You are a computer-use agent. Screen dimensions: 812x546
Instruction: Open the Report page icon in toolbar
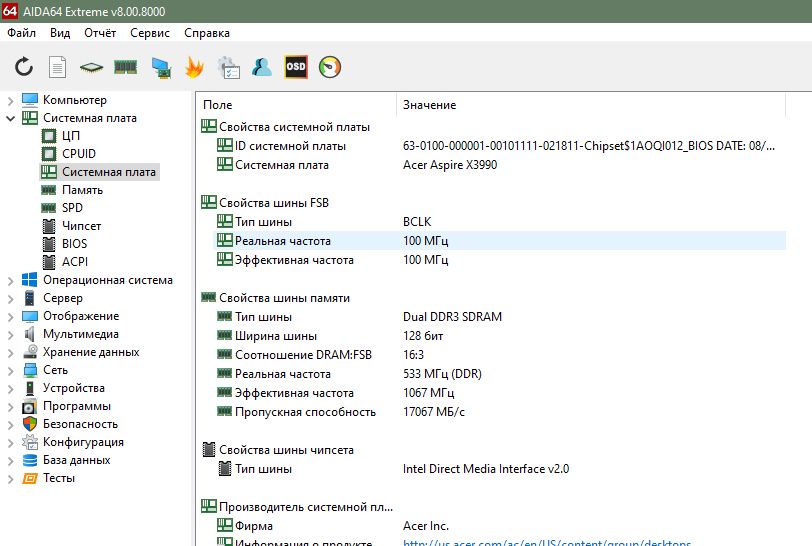coord(57,67)
